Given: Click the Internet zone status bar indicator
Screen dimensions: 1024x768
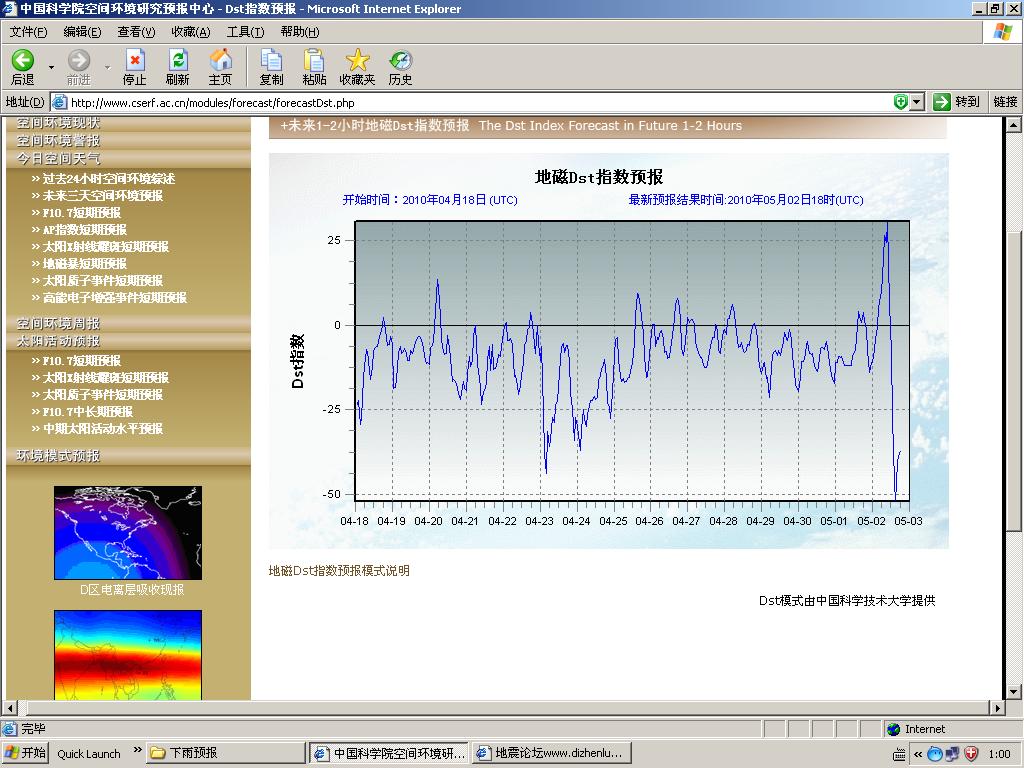Looking at the screenshot, I should [916, 729].
